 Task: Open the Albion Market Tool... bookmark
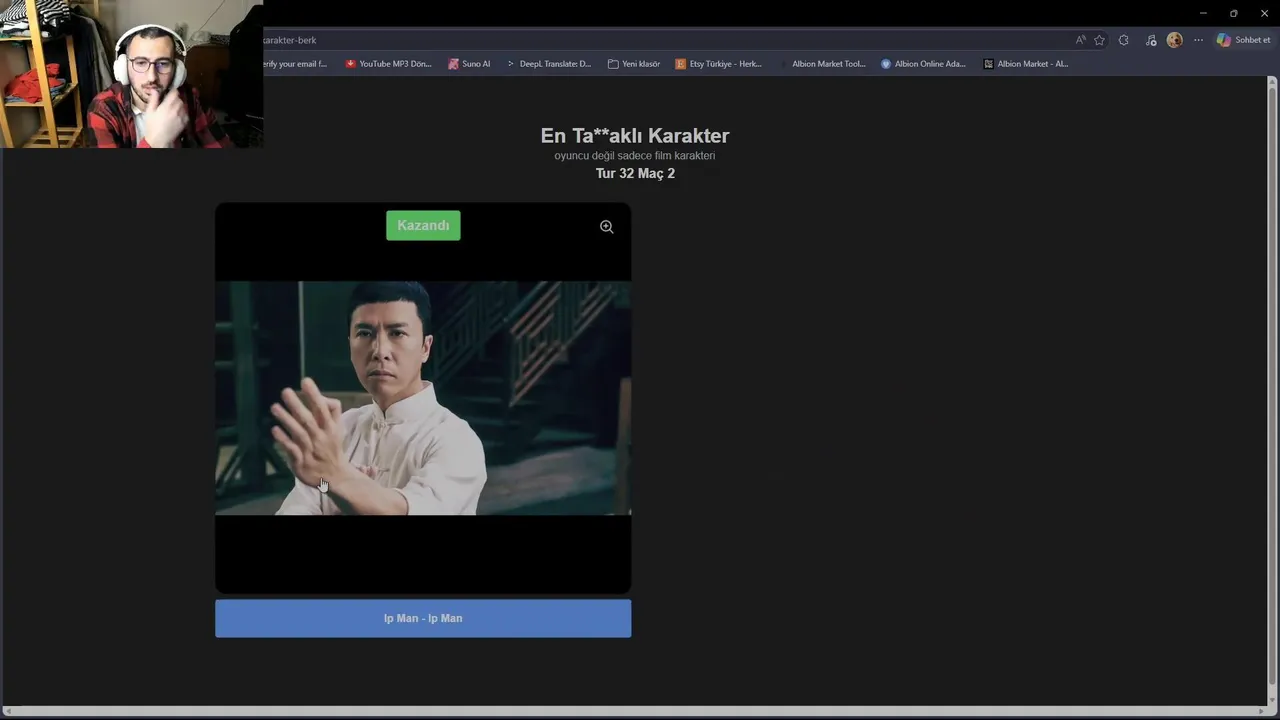[x=822, y=64]
